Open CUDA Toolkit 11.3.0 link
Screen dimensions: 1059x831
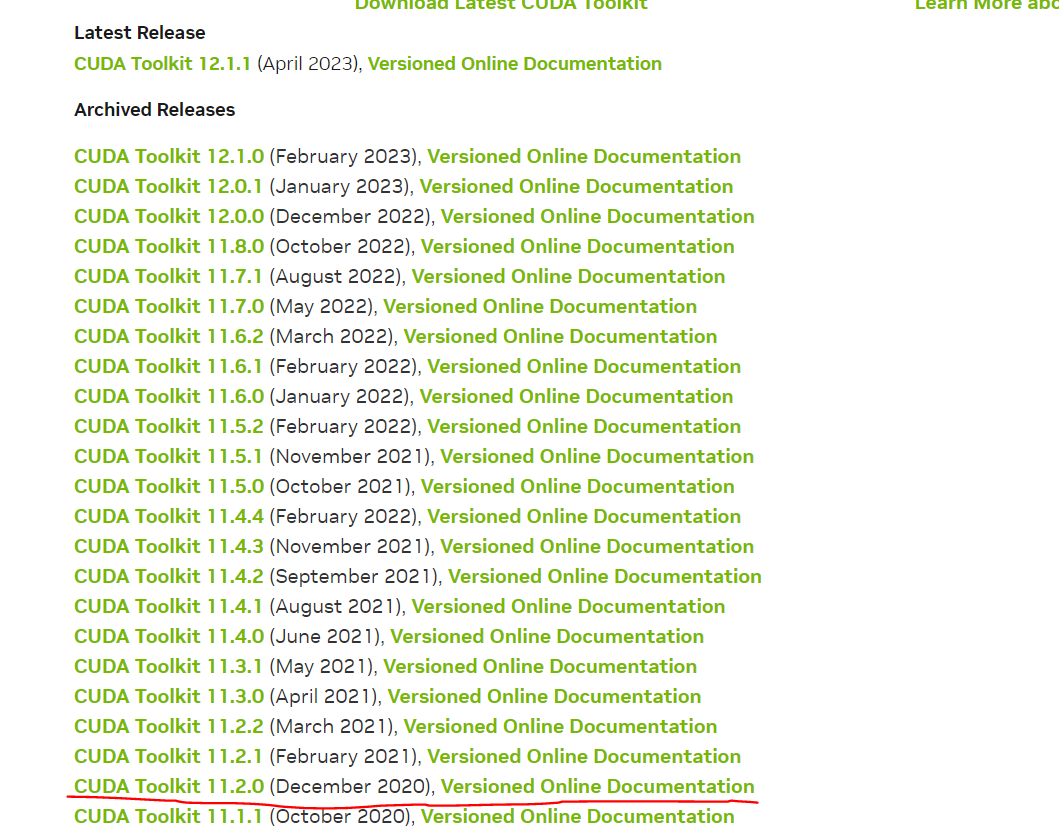[169, 696]
